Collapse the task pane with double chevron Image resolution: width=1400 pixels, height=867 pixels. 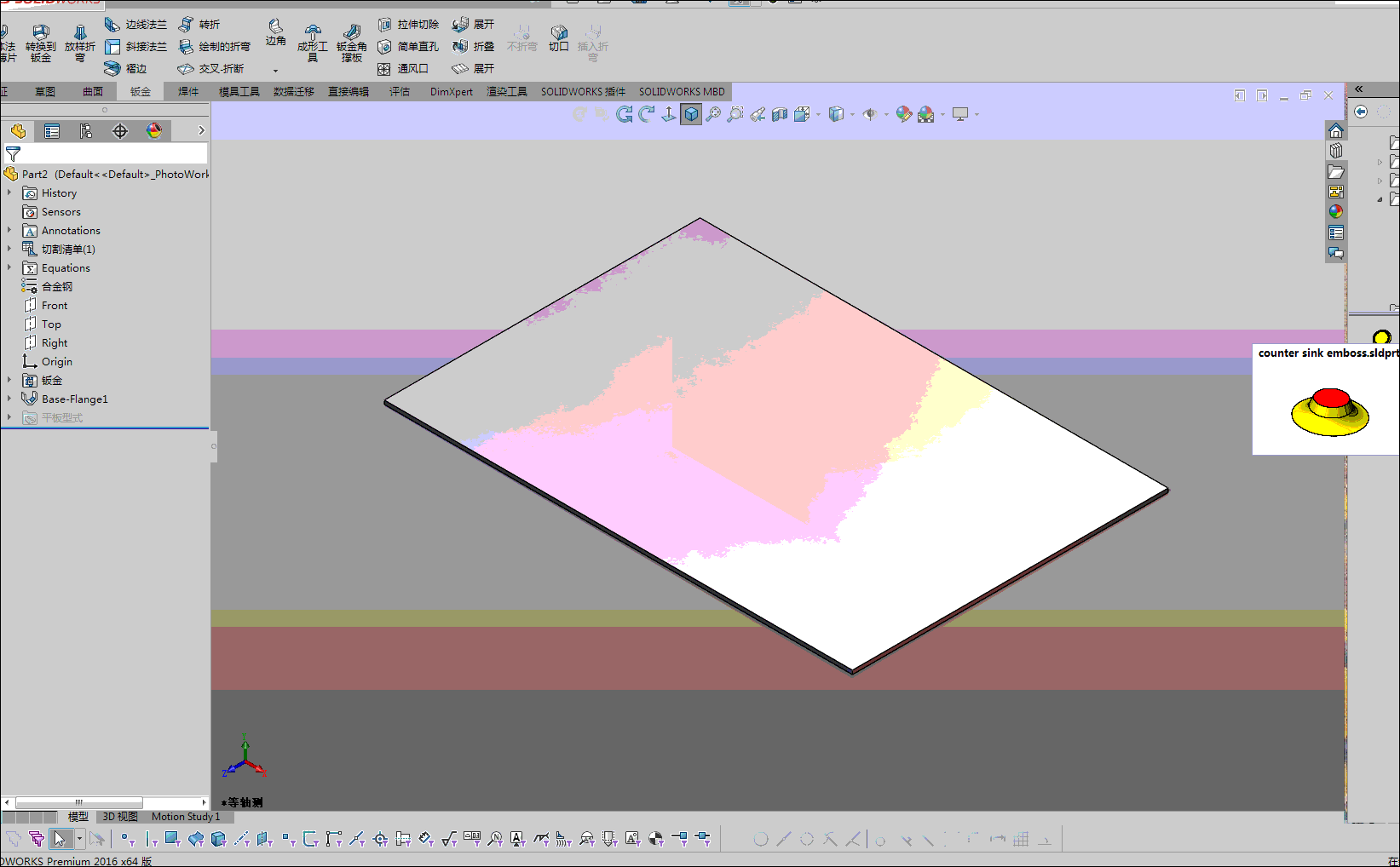[1359, 89]
